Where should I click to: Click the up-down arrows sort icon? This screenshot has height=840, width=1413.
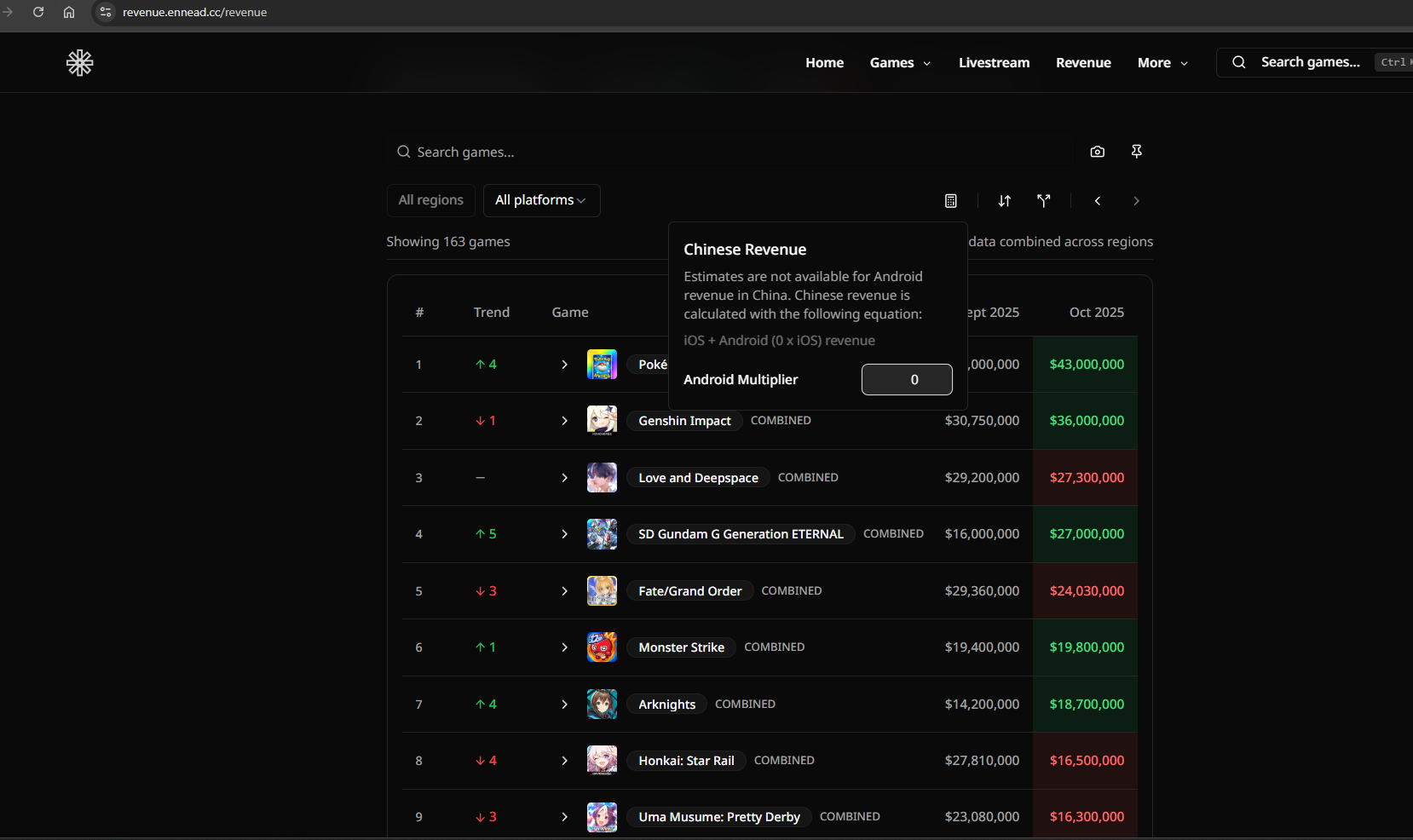click(x=1005, y=201)
